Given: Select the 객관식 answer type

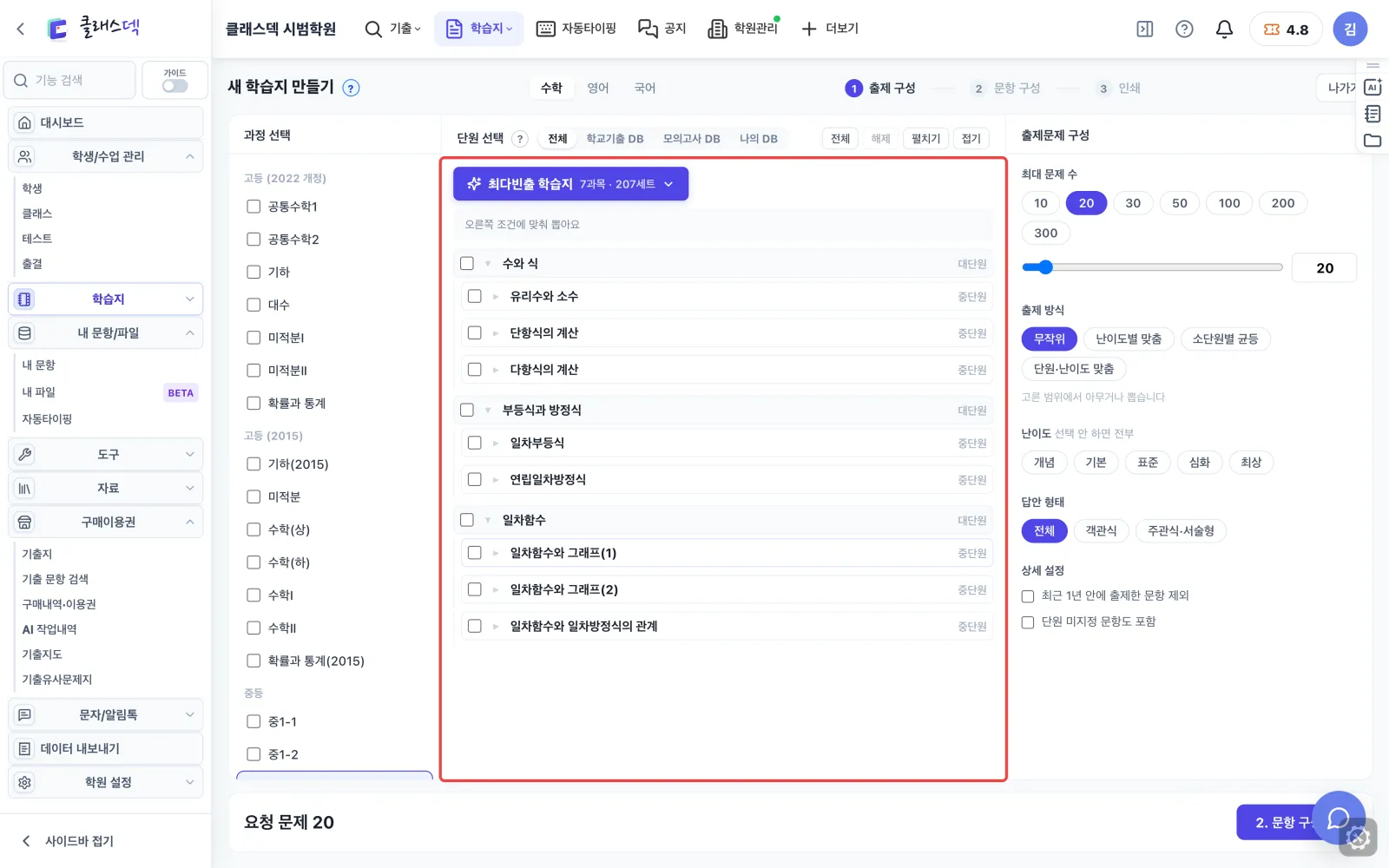Looking at the screenshot, I should coord(1101,530).
